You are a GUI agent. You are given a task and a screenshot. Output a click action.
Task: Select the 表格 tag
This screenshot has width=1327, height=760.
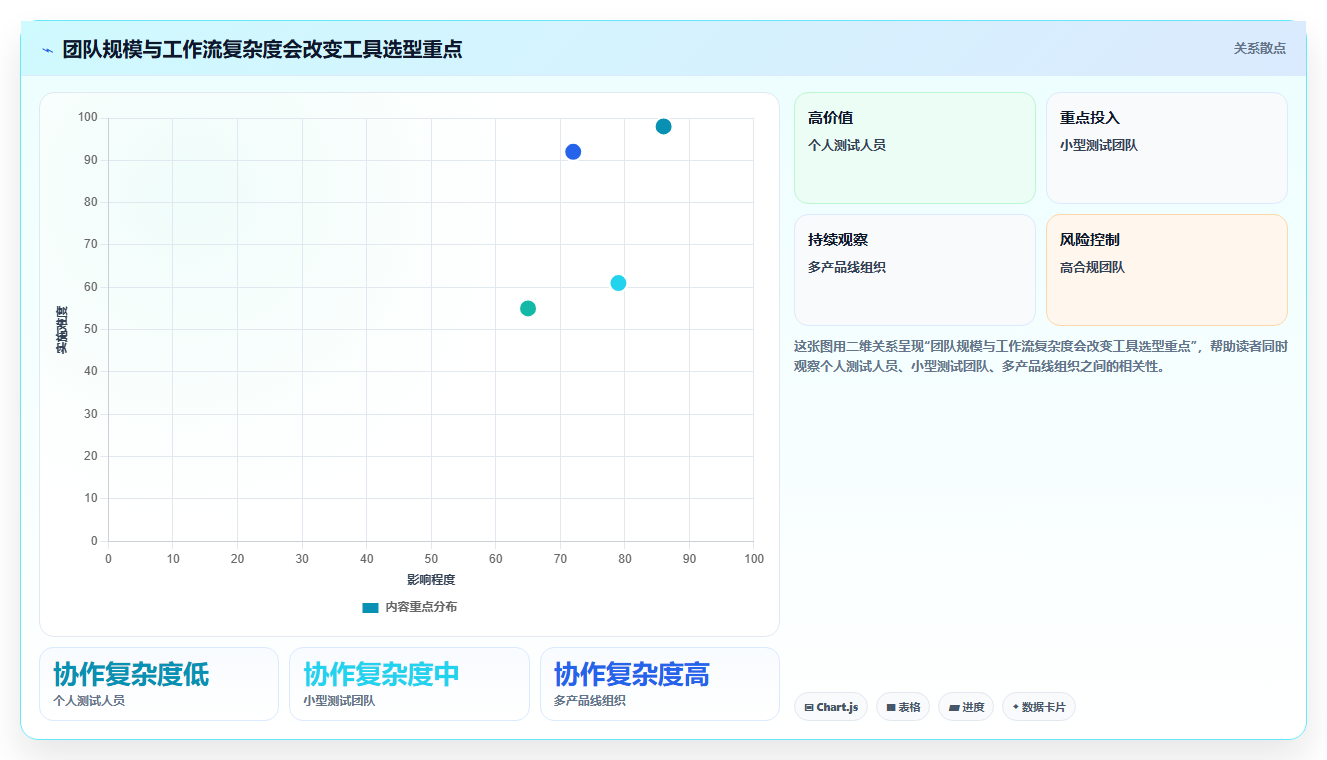pyautogui.click(x=903, y=707)
